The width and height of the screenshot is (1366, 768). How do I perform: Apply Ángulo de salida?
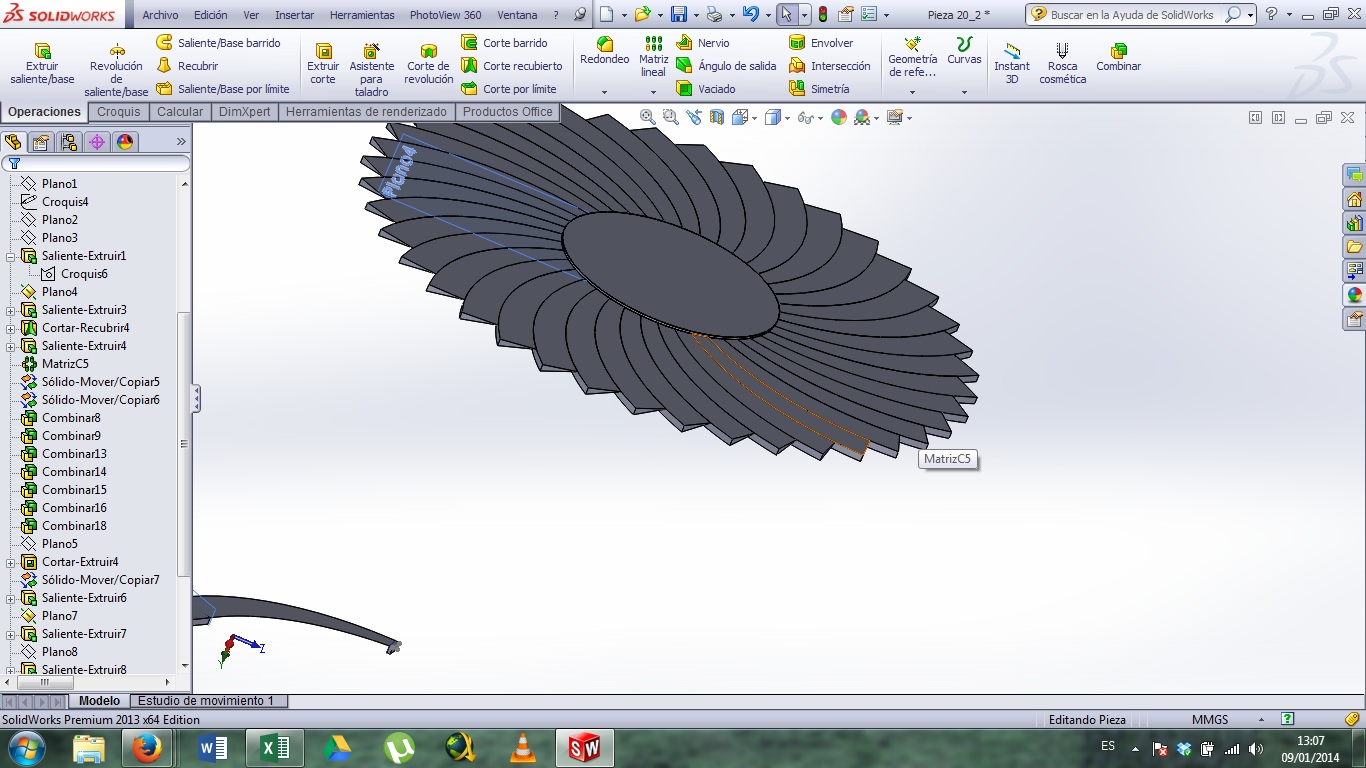tap(726, 66)
